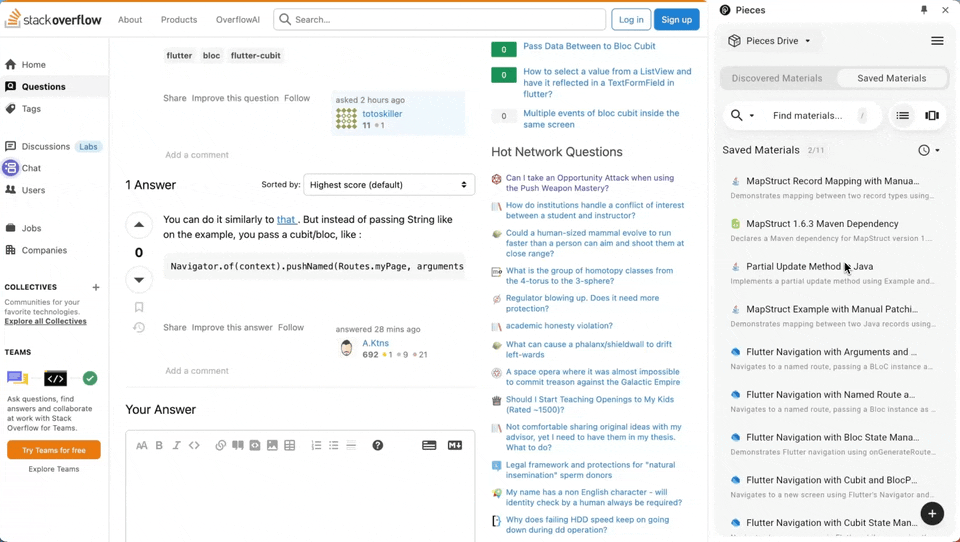
Task: Insert image in answer editor
Action: click(272, 445)
